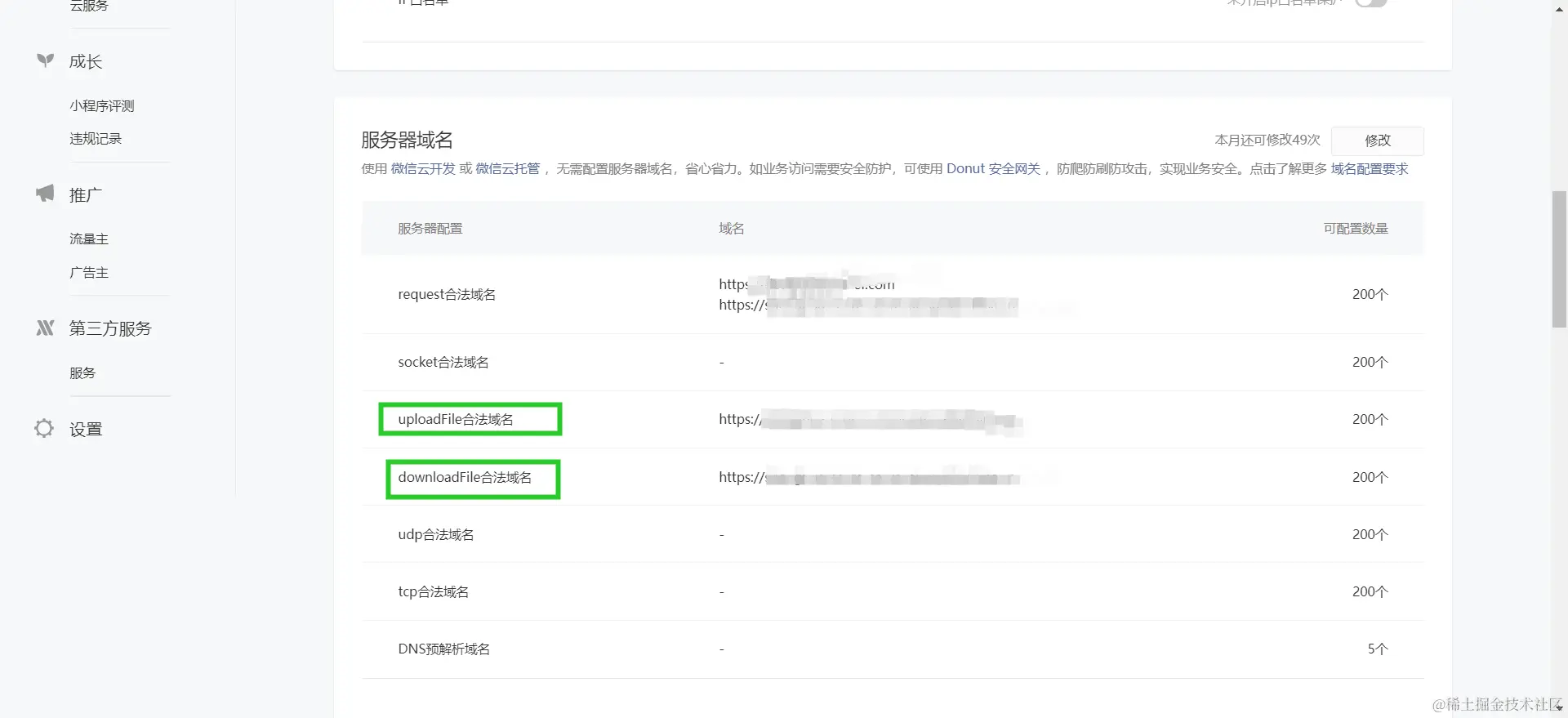Click 200个 in the socket合法域名 row
Viewport: 1568px width, 718px height.
1370,362
